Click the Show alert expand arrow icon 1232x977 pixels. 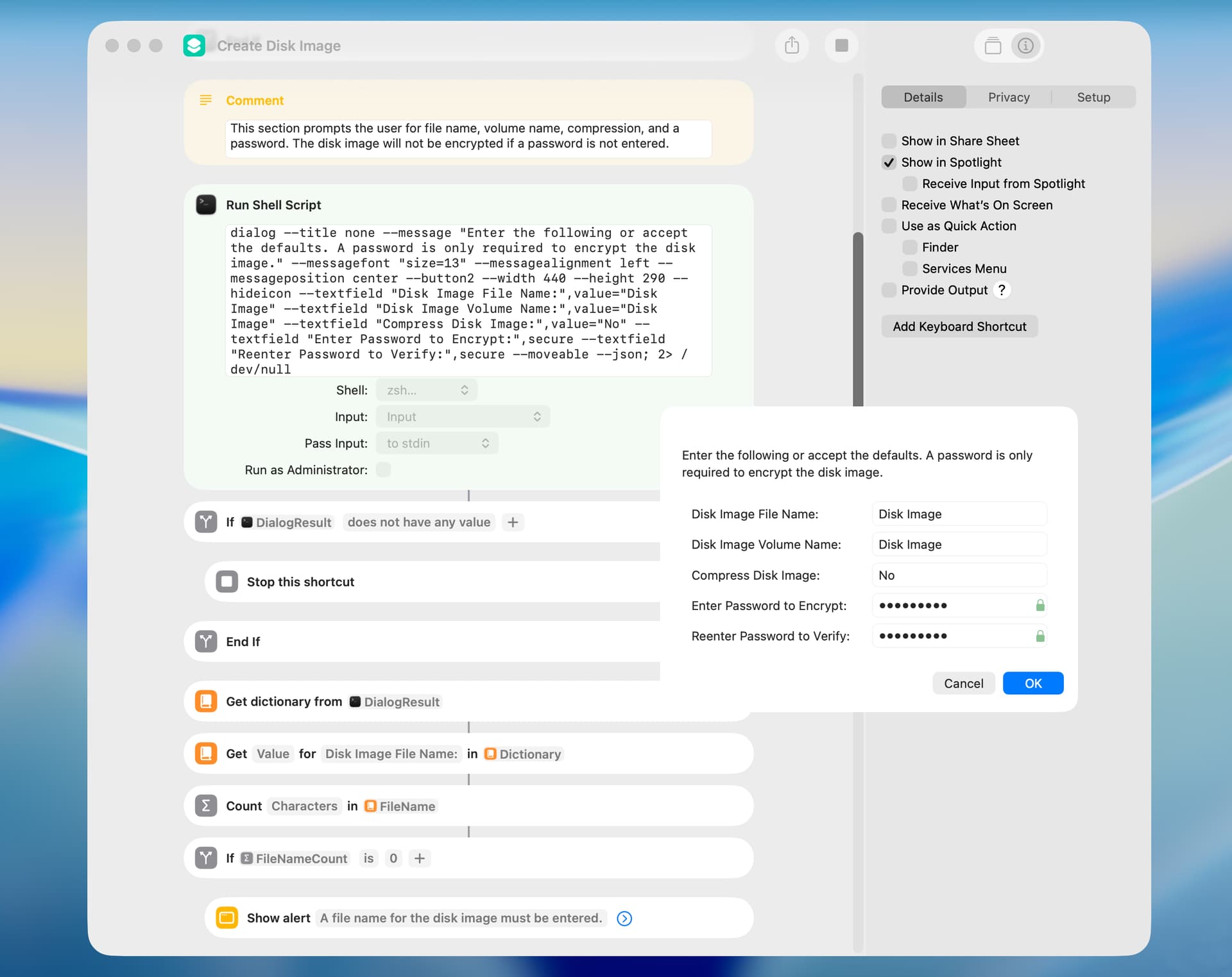click(x=624, y=919)
